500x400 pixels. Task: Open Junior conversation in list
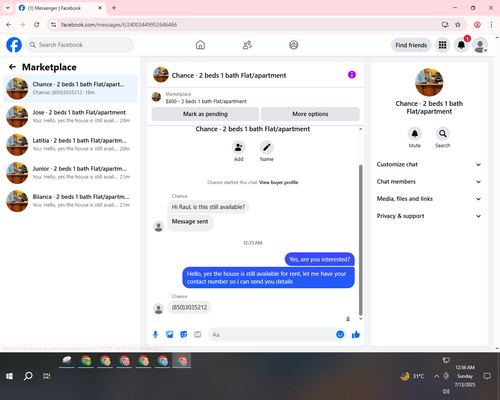pos(70,173)
